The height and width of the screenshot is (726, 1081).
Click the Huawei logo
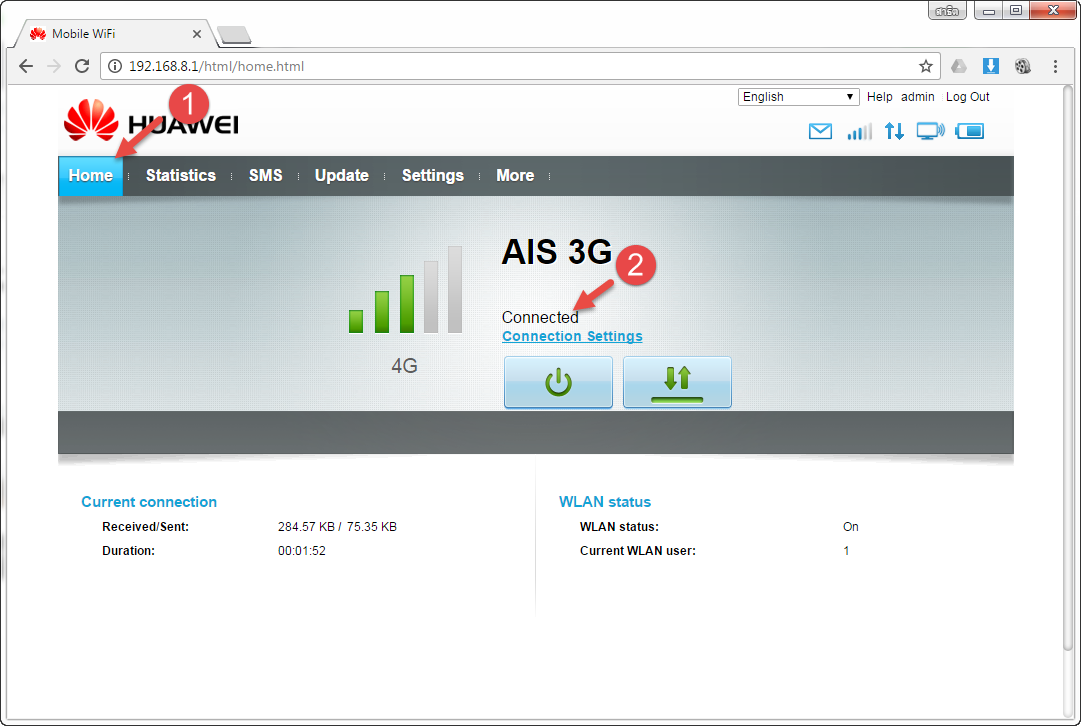click(151, 121)
